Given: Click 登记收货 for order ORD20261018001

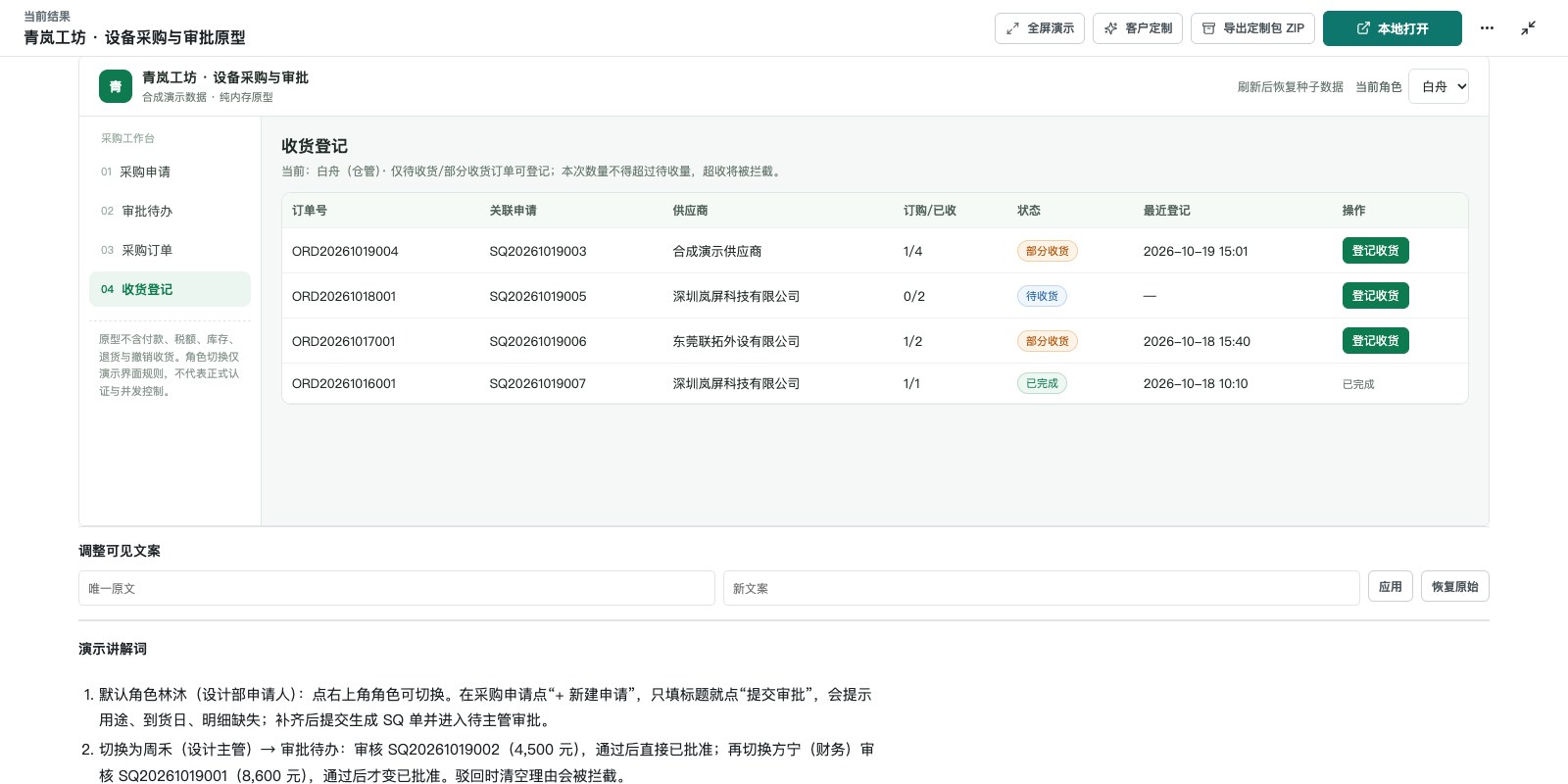Looking at the screenshot, I should (1375, 296).
